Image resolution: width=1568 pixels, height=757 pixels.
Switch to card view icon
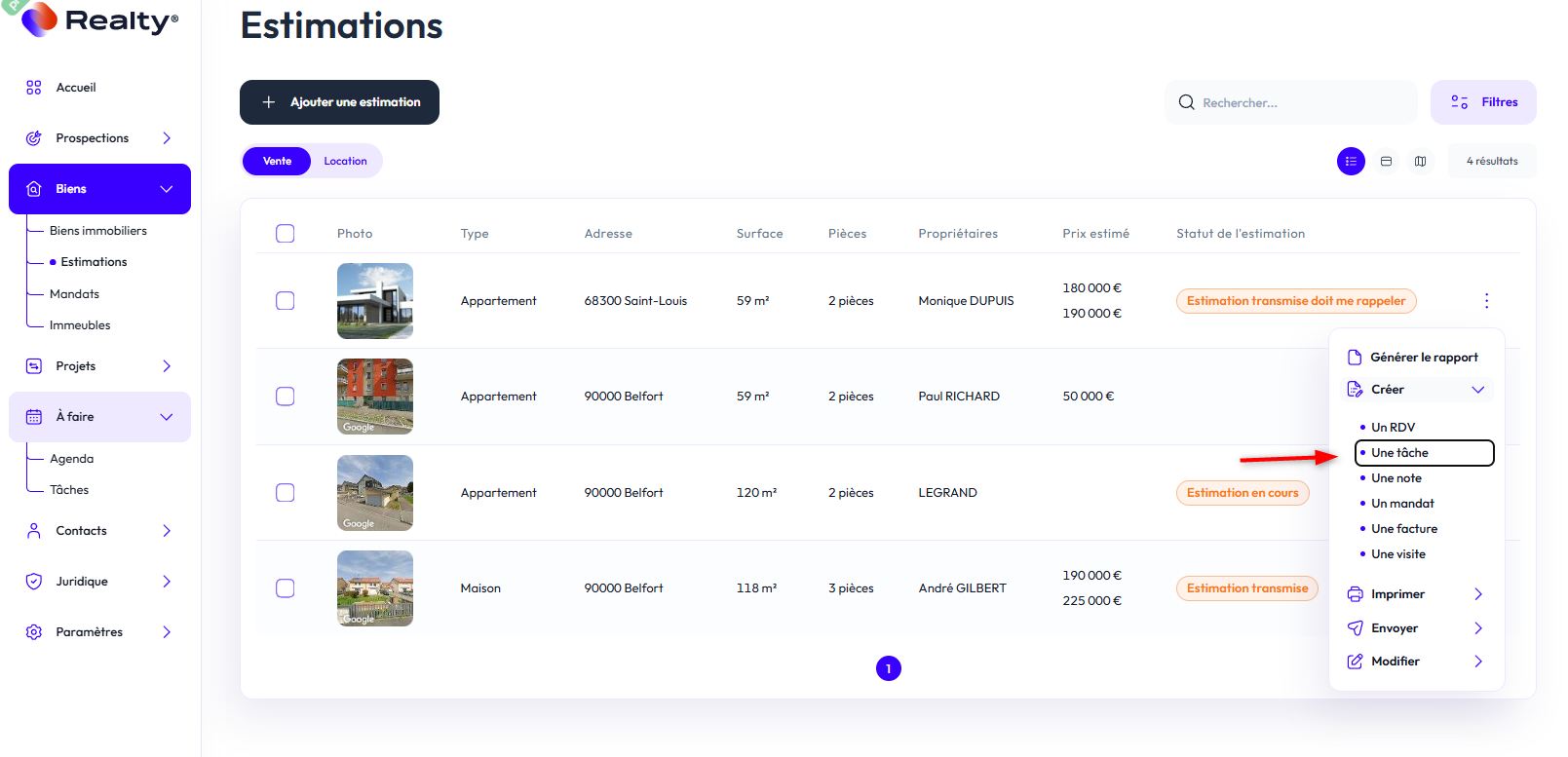(1386, 162)
